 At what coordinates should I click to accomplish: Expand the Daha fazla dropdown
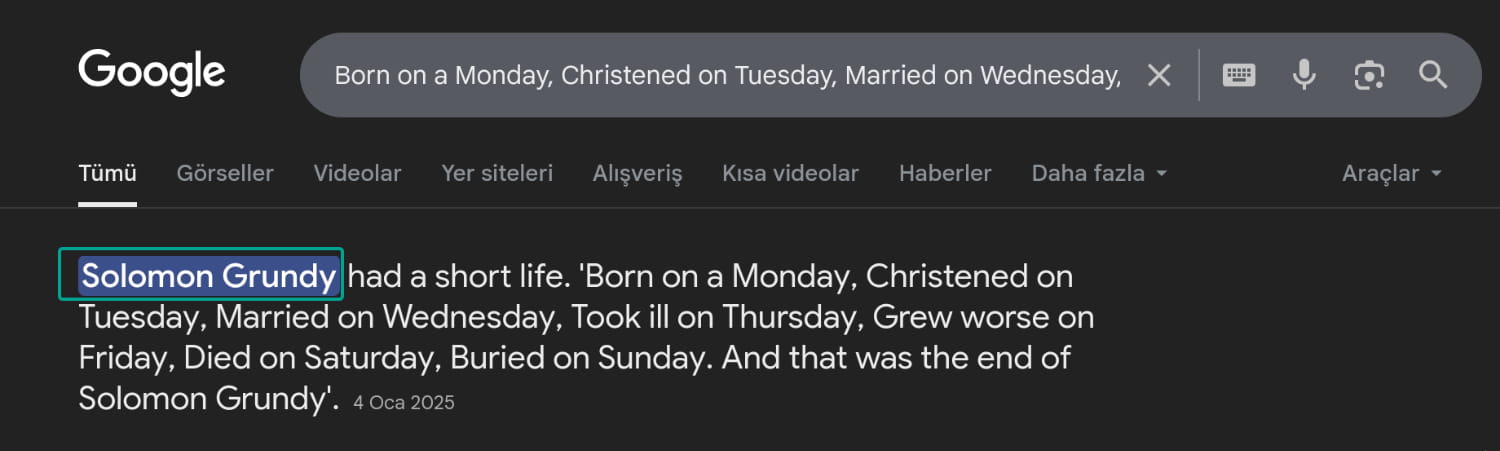[x=1099, y=173]
